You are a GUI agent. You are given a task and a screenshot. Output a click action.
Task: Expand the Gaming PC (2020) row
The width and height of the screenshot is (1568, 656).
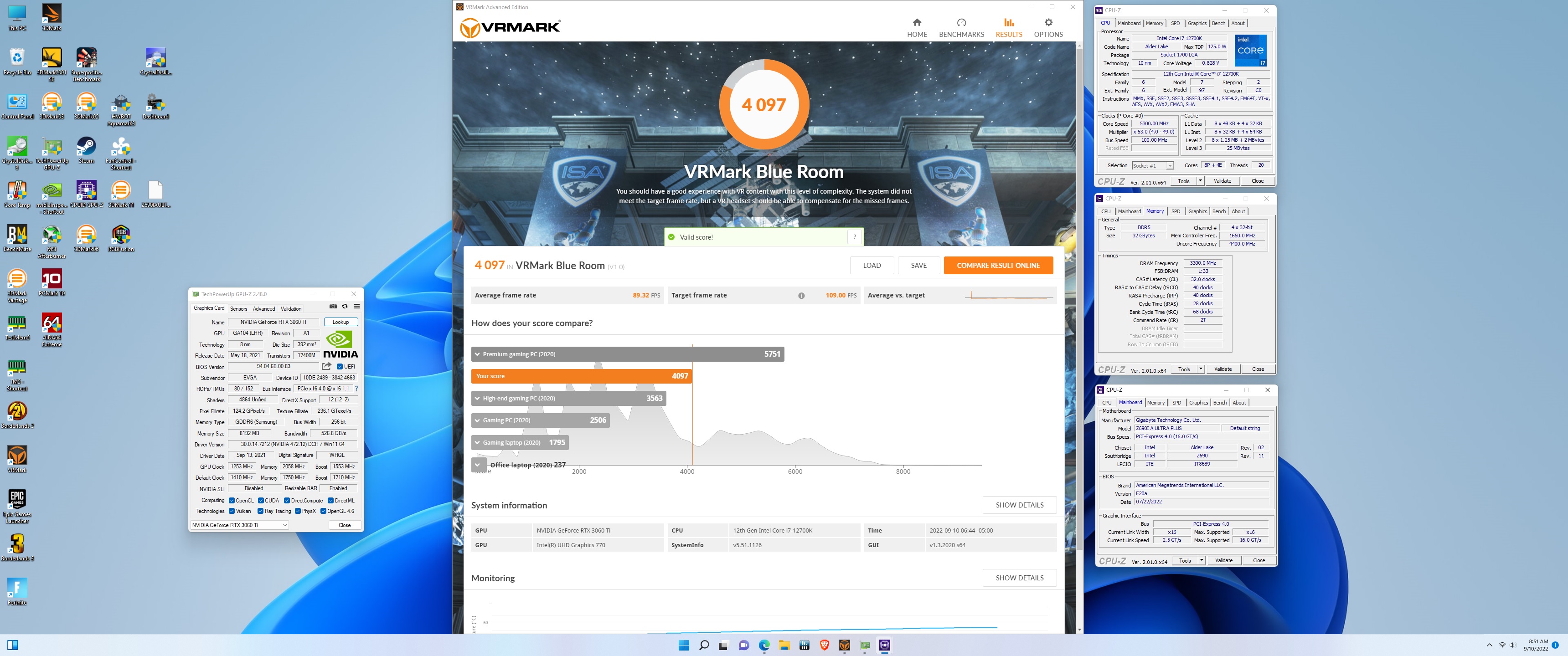541,420
